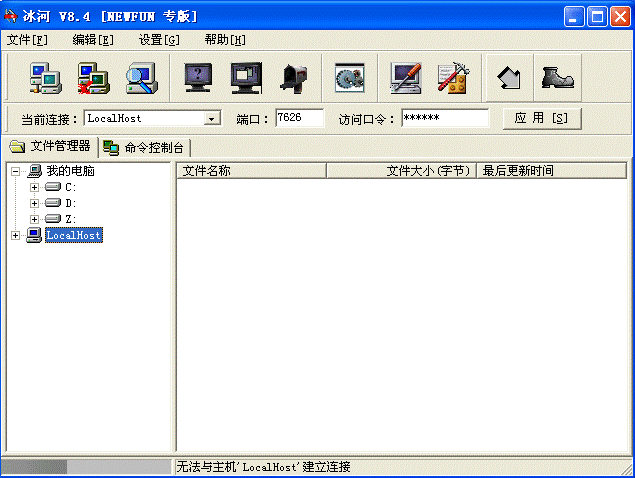
Task: Click the delete host icon with red X
Action: pyautogui.click(x=94, y=78)
